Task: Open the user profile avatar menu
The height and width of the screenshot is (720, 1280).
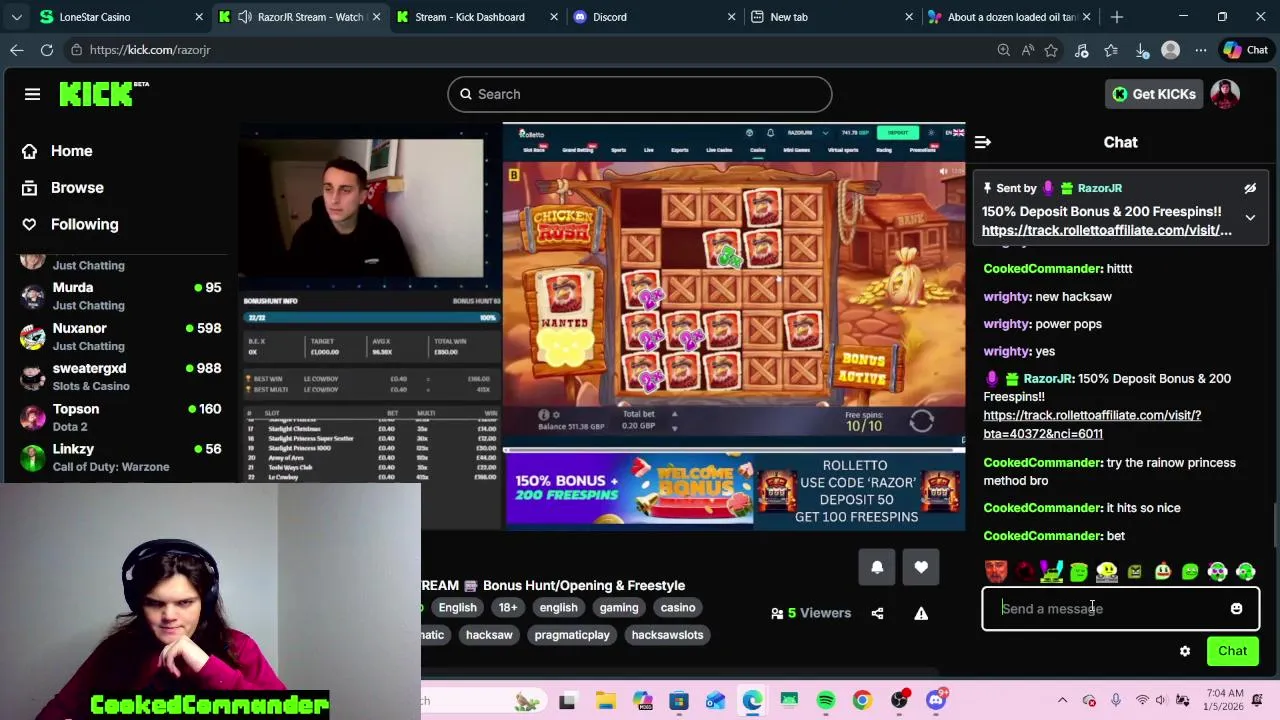Action: click(x=1225, y=94)
